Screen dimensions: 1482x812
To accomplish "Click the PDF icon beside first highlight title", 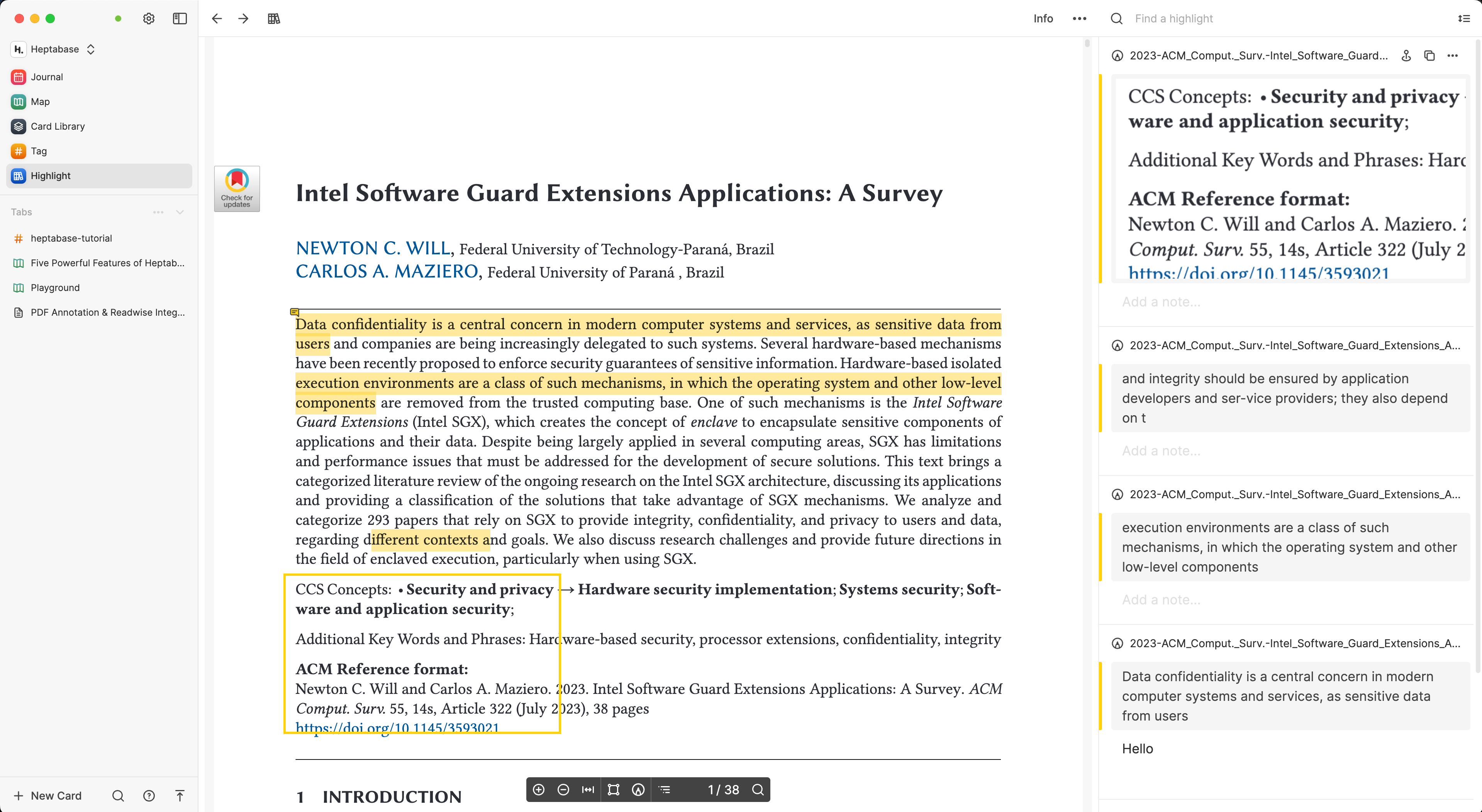I will pyautogui.click(x=1117, y=56).
